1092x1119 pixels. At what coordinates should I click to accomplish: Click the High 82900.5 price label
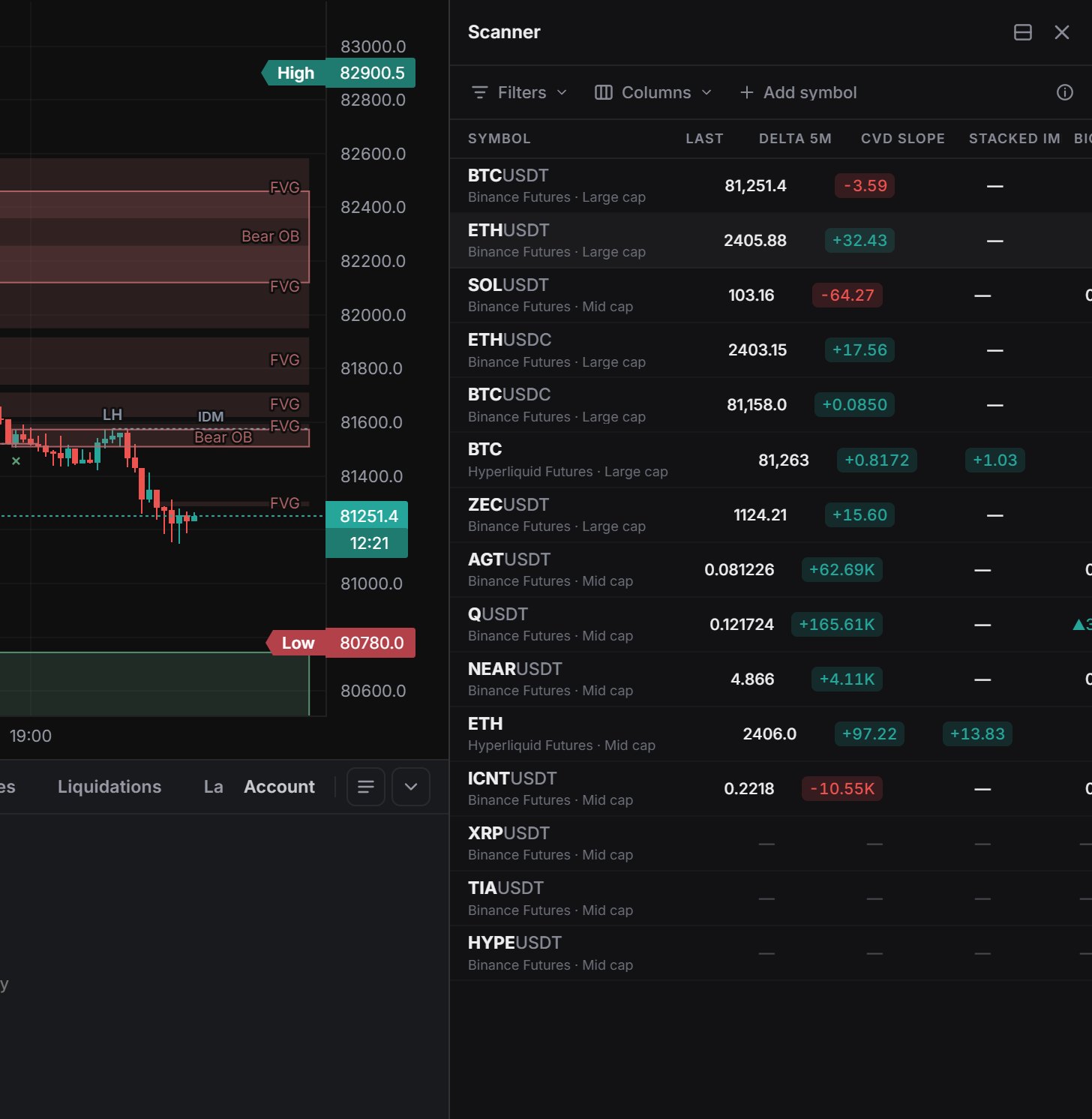pyautogui.click(x=338, y=73)
